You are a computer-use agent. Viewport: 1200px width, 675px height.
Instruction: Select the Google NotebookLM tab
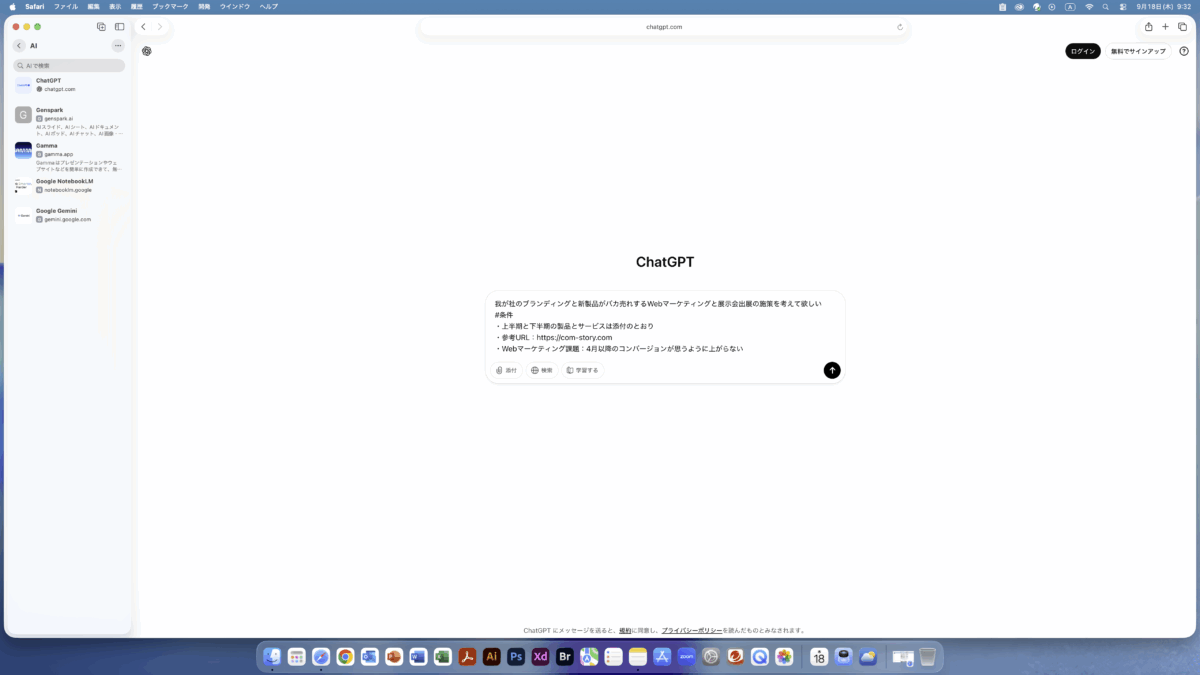69,186
